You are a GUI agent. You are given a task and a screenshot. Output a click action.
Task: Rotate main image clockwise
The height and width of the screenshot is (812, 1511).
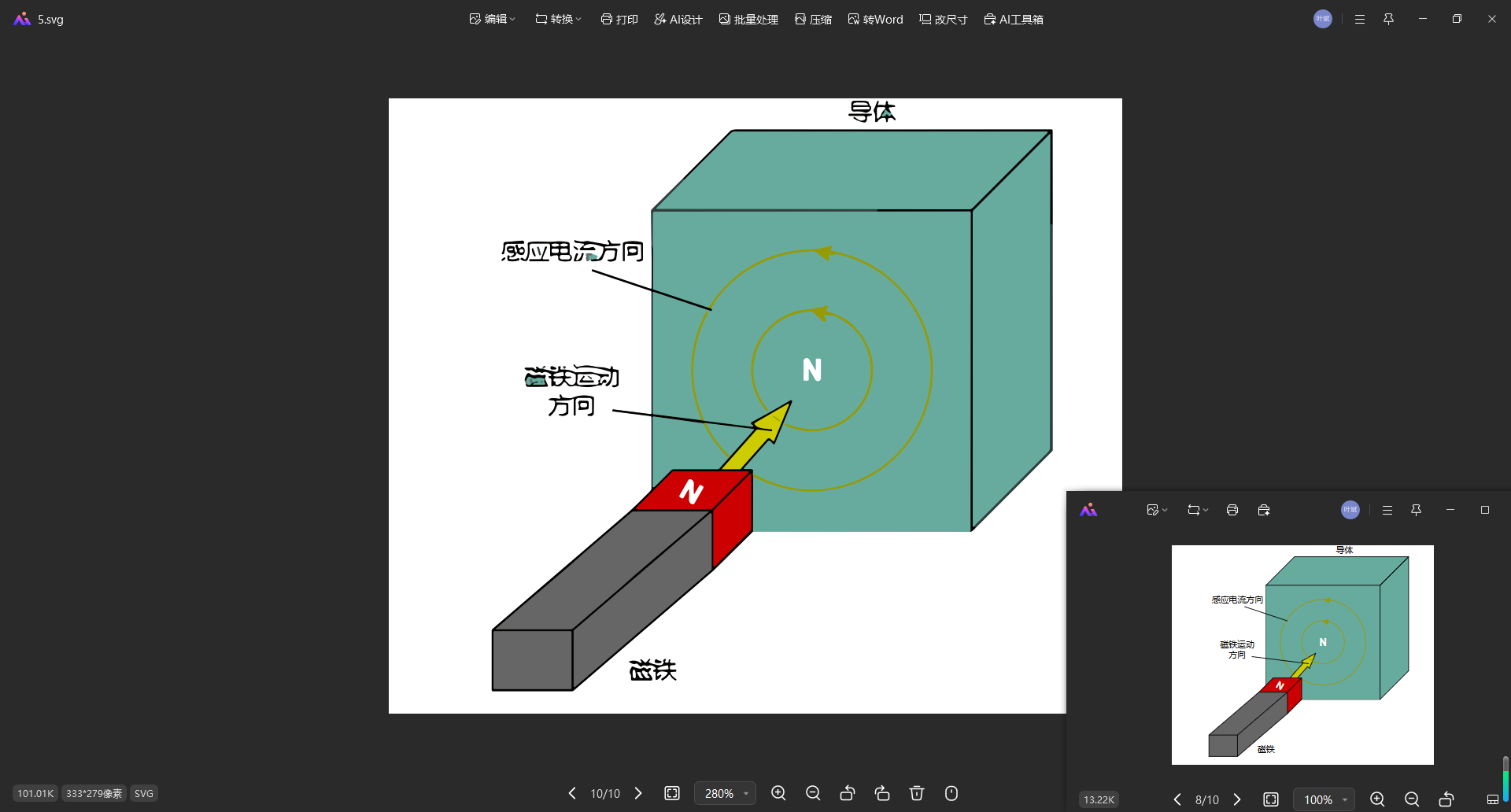click(882, 793)
